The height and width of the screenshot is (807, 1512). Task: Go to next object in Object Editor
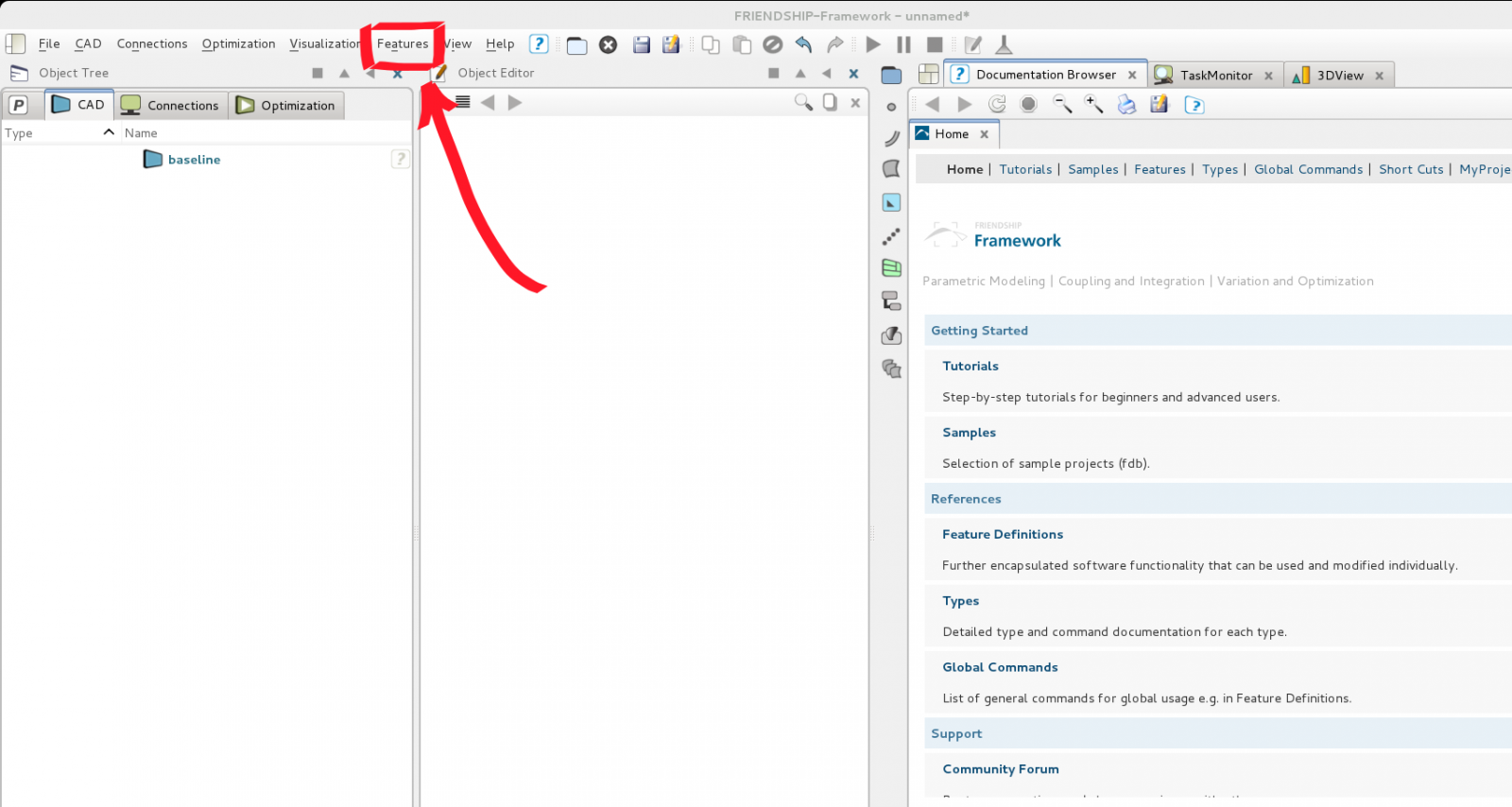tap(515, 102)
